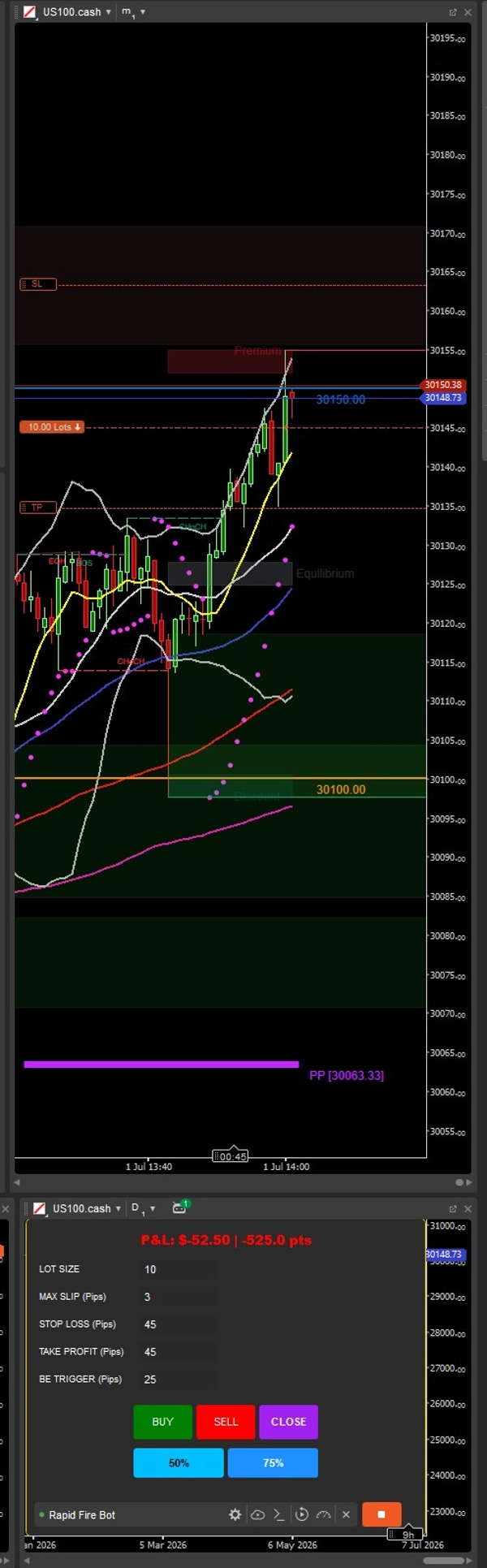Screen dimensions: 487x1568
Task: Click the speedometer icon in the bot bar
Action: tap(323, 1514)
